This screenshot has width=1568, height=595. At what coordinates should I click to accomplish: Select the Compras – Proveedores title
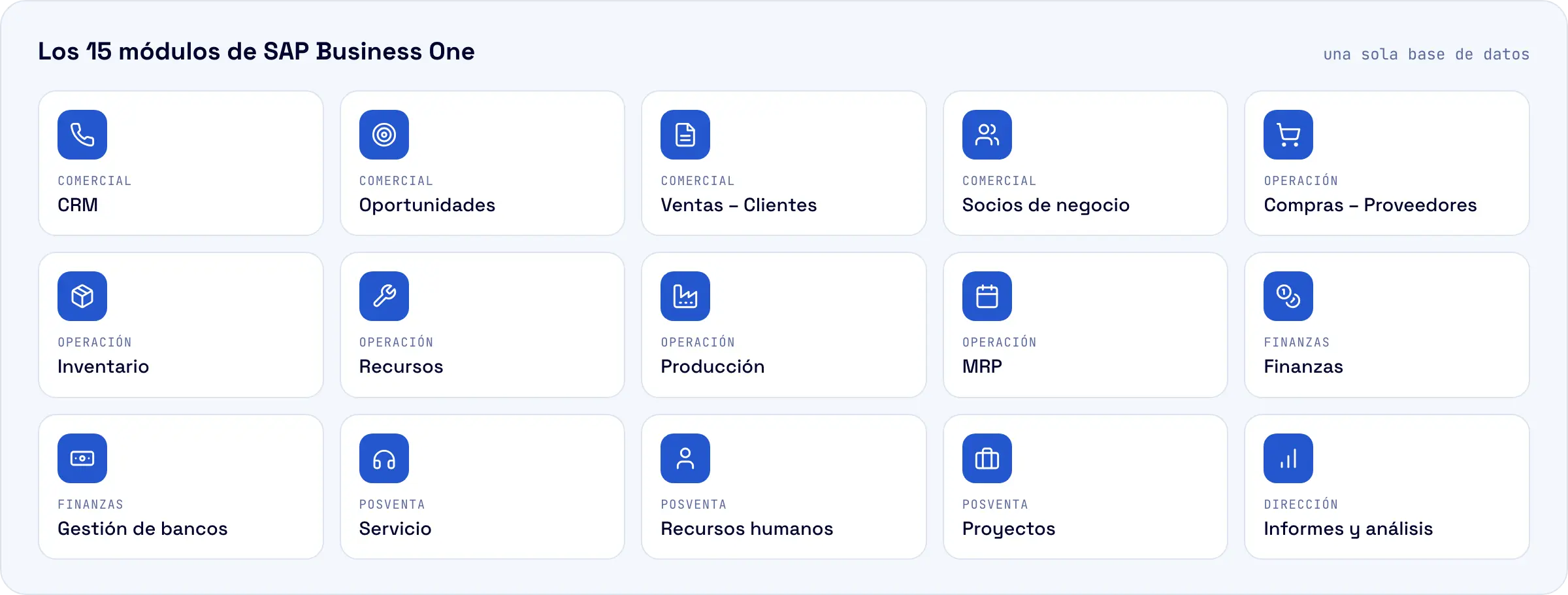click(x=1371, y=205)
